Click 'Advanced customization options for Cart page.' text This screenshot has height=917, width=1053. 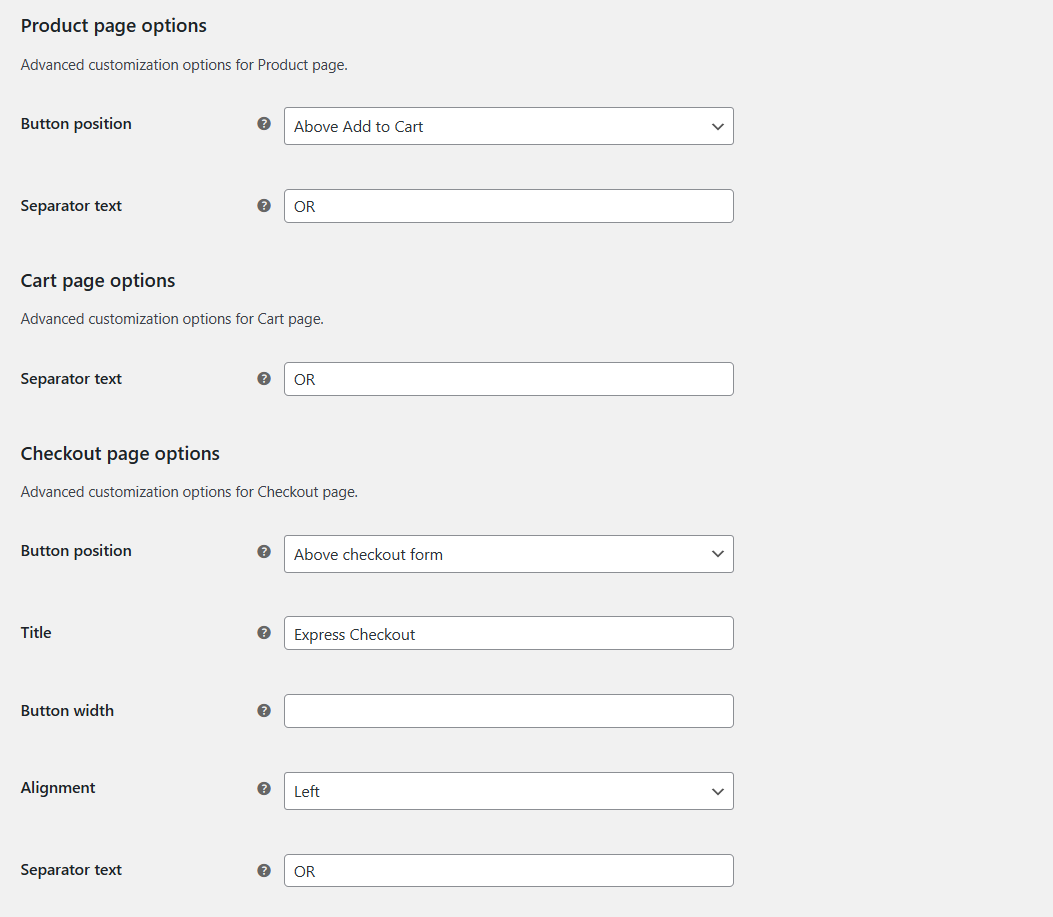coord(172,319)
